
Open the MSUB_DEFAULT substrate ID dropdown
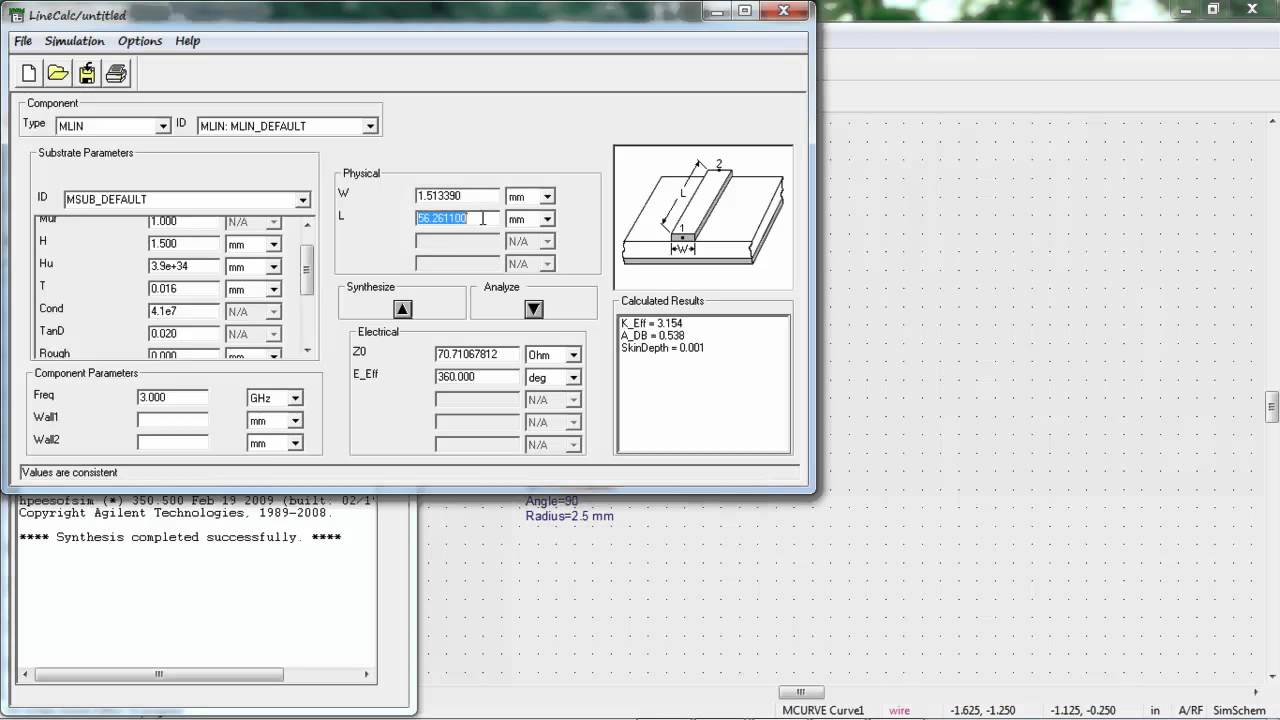click(x=303, y=199)
